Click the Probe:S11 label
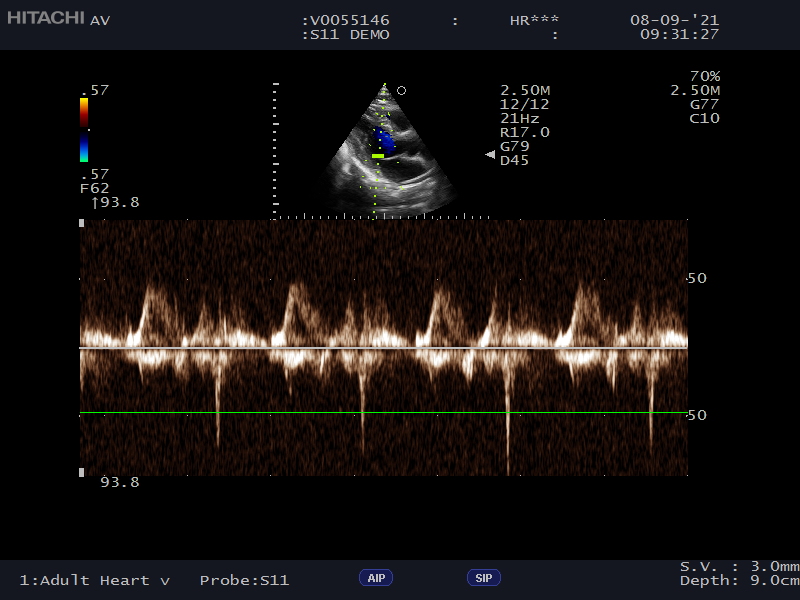The width and height of the screenshot is (800, 600). 244,580
